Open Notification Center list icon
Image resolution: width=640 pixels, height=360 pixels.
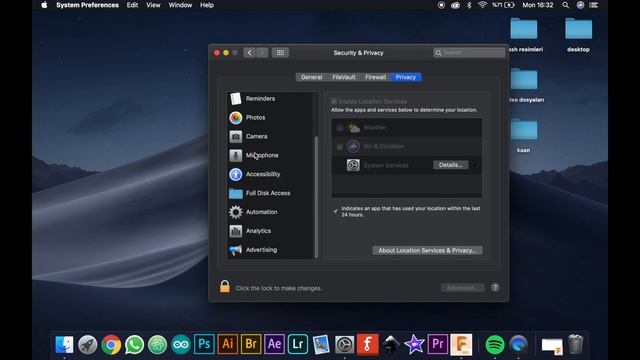point(593,5)
